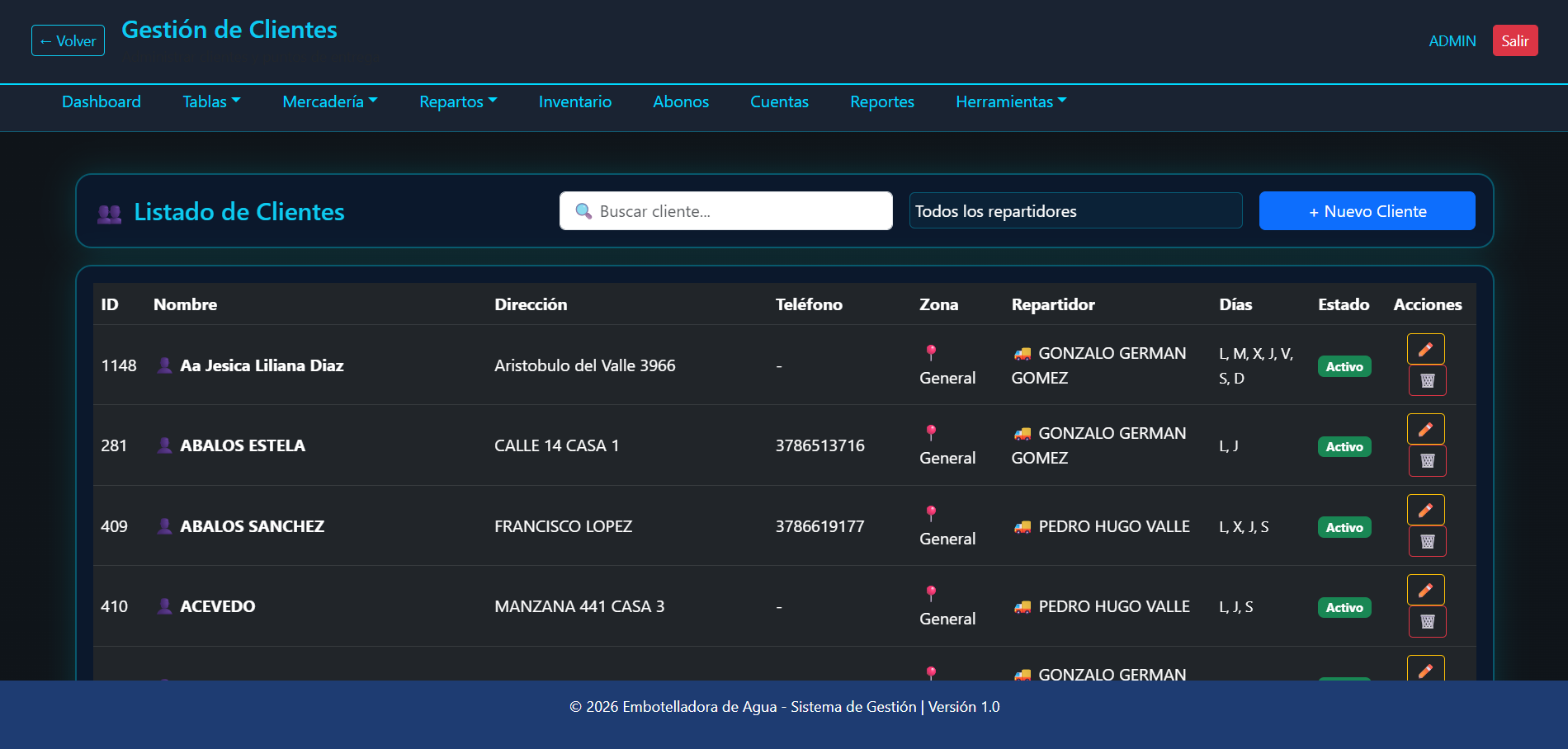
Task: Navigate to Reportes
Action: point(881,101)
